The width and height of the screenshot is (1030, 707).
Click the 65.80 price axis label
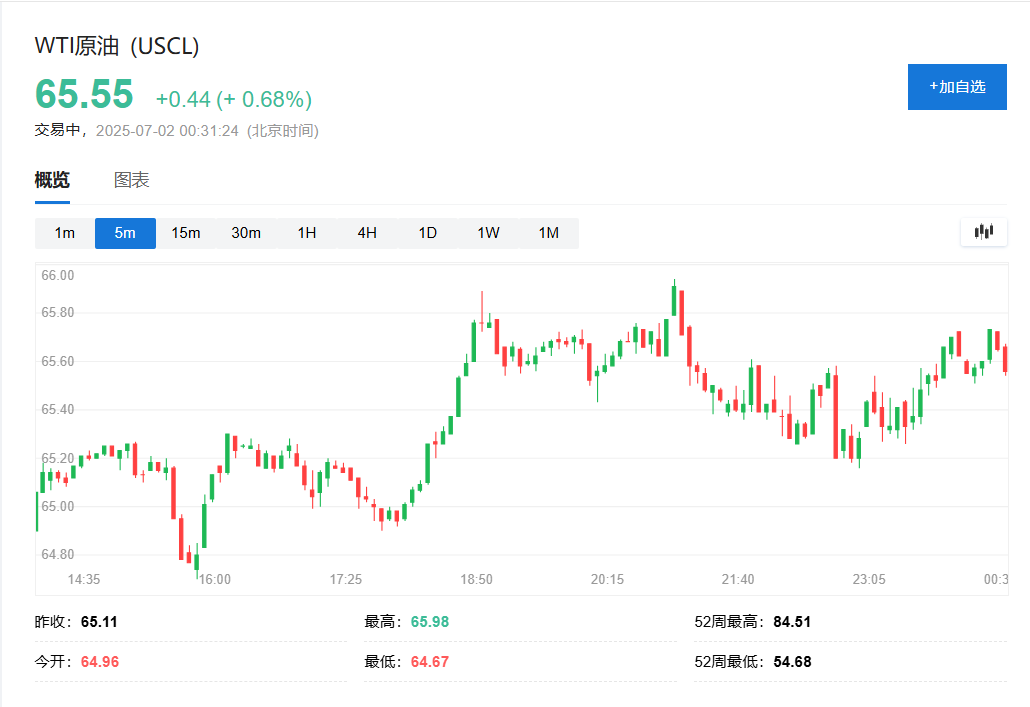pyautogui.click(x=58, y=312)
